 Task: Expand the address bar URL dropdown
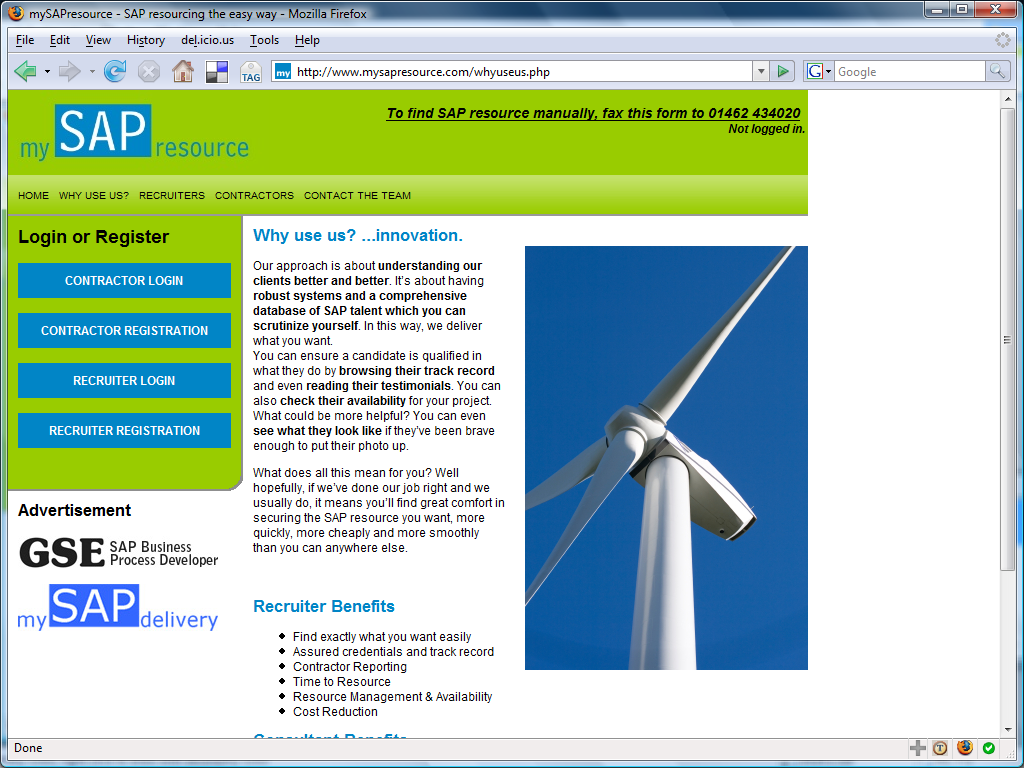[x=760, y=72]
